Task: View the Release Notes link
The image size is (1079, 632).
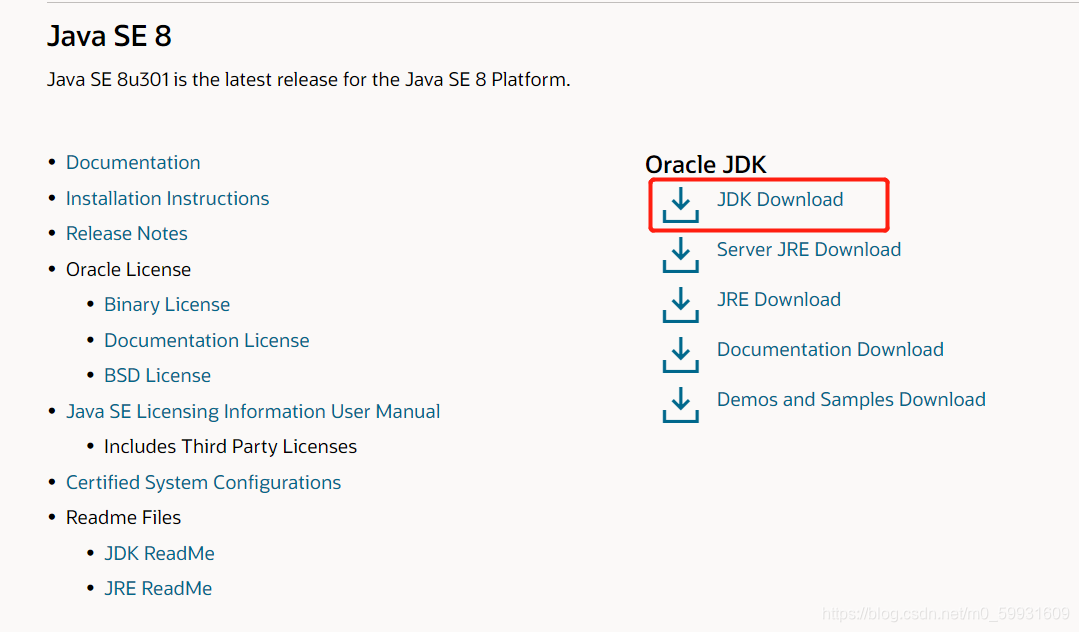Action: (127, 233)
